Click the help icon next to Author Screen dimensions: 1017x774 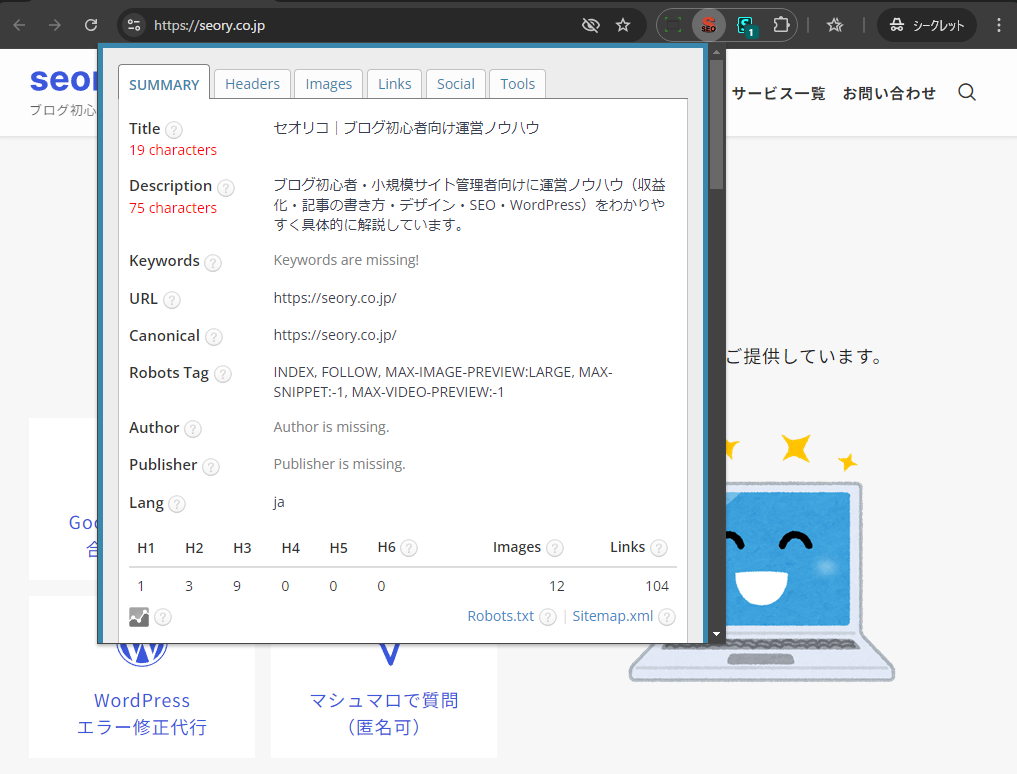tap(193, 429)
